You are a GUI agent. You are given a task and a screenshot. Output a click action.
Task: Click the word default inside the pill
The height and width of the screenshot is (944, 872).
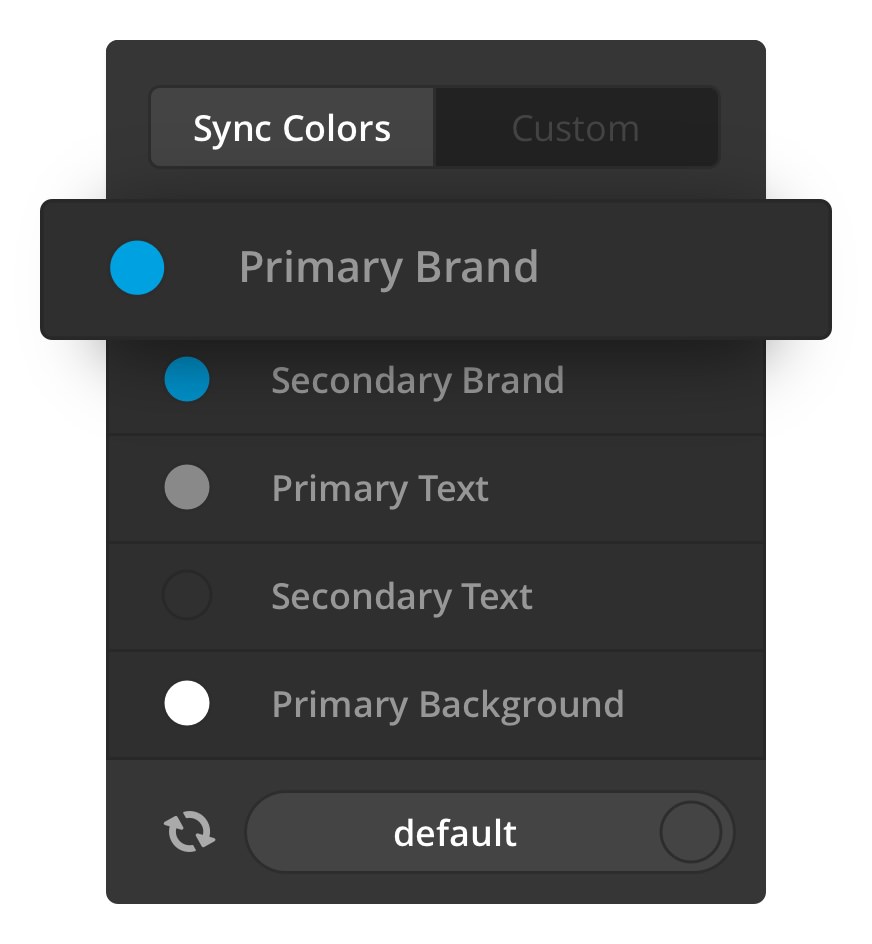click(455, 833)
